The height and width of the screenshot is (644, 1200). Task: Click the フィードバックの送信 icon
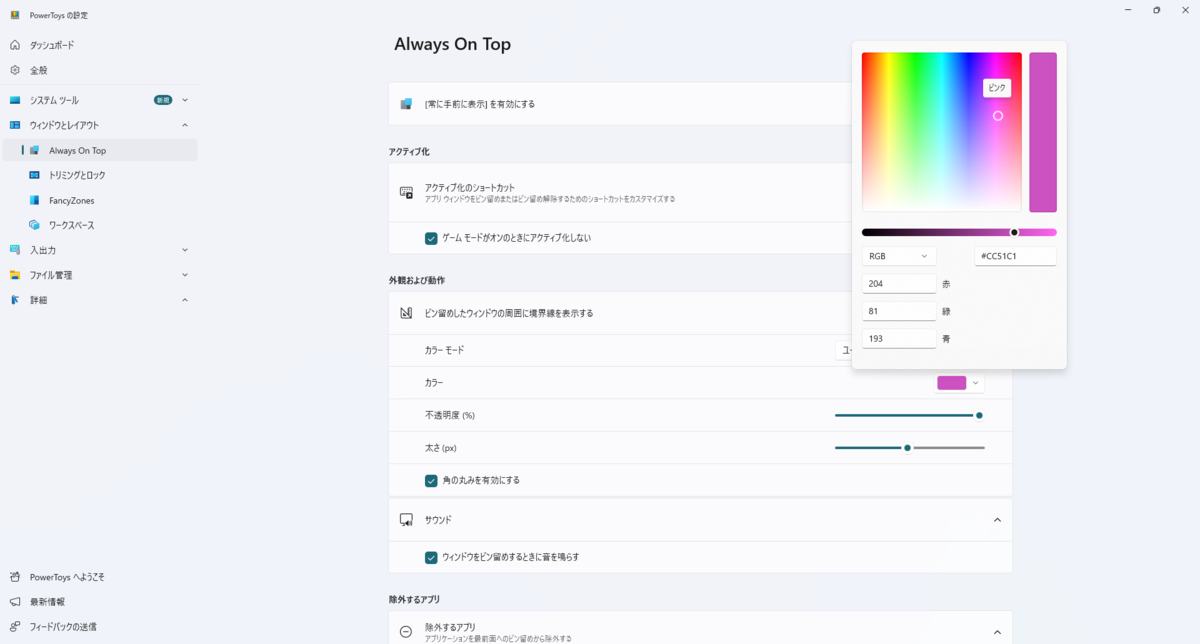pos(15,627)
